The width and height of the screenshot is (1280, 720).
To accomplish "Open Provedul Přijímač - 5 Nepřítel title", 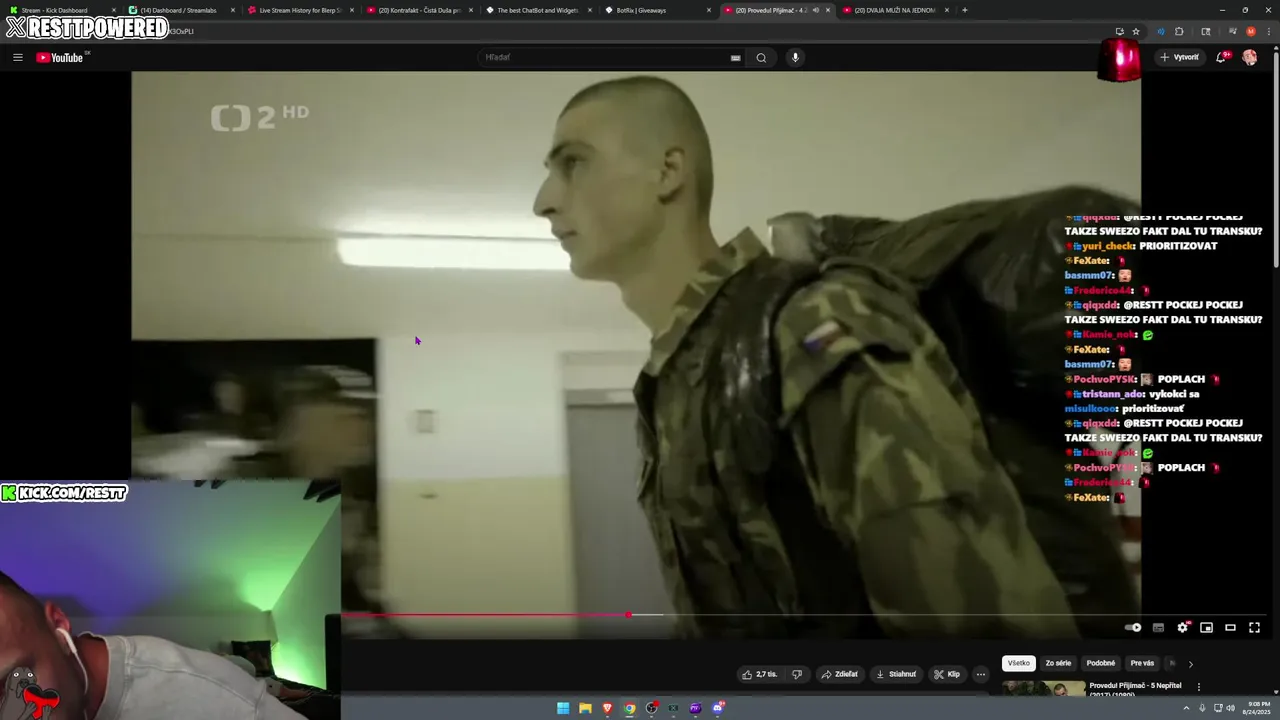I will point(1135,686).
